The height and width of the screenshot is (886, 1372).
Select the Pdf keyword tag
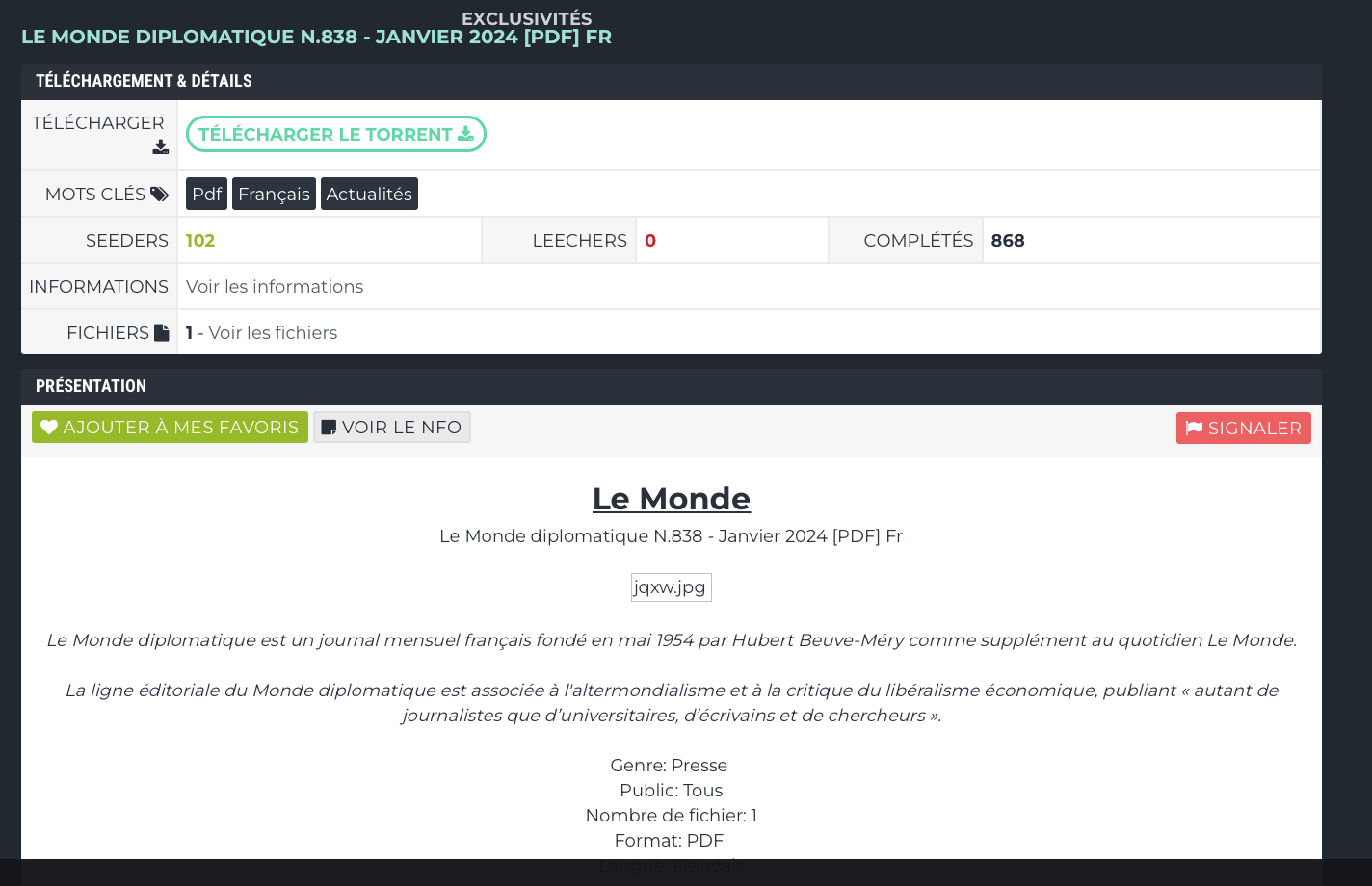tap(206, 194)
